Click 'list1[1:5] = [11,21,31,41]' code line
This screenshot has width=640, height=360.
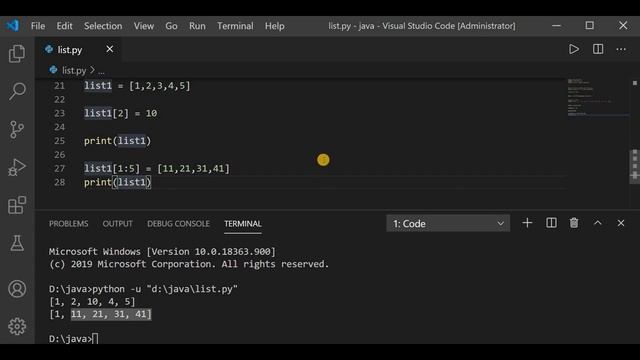(x=157, y=168)
